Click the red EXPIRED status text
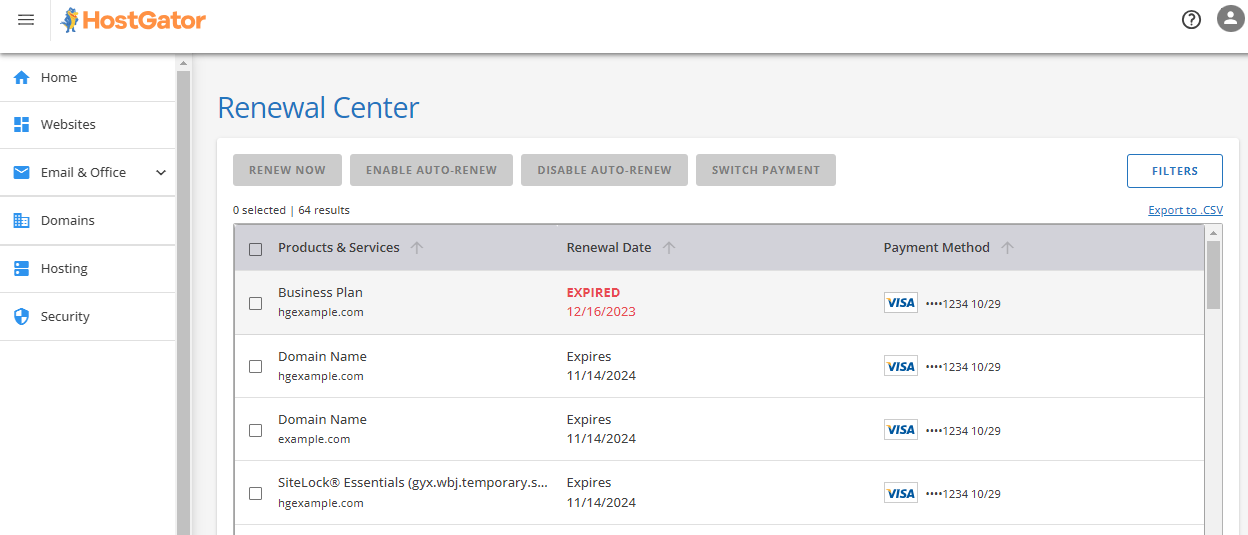1248x535 pixels. click(x=593, y=293)
